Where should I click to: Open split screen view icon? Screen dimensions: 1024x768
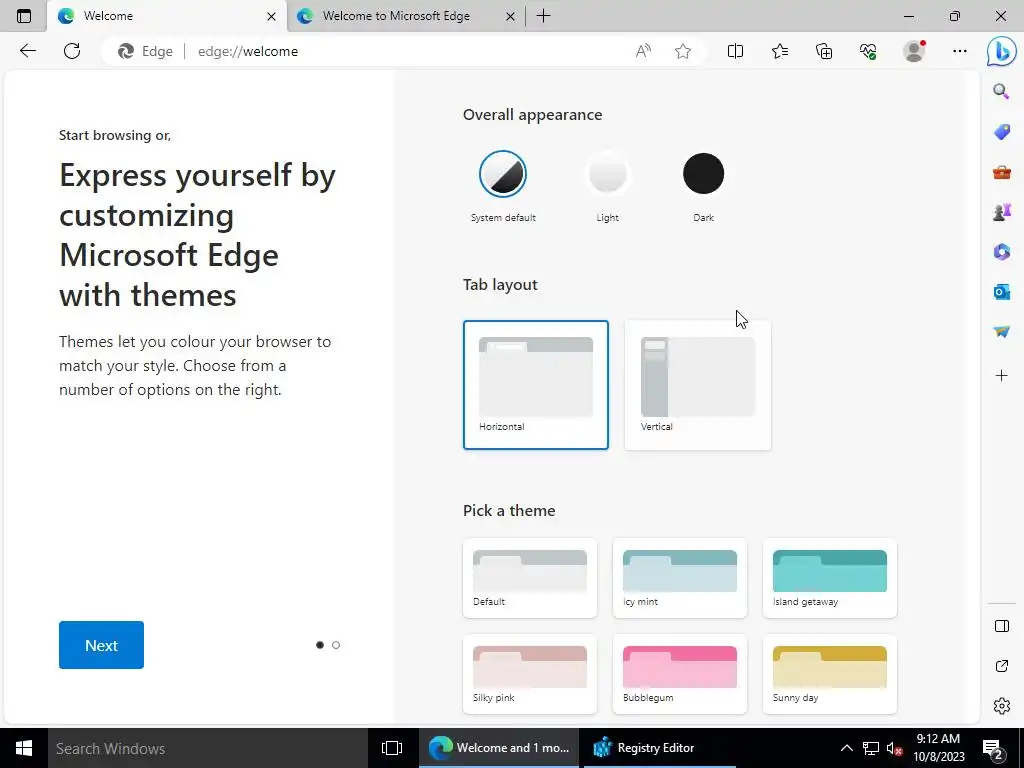coord(735,51)
